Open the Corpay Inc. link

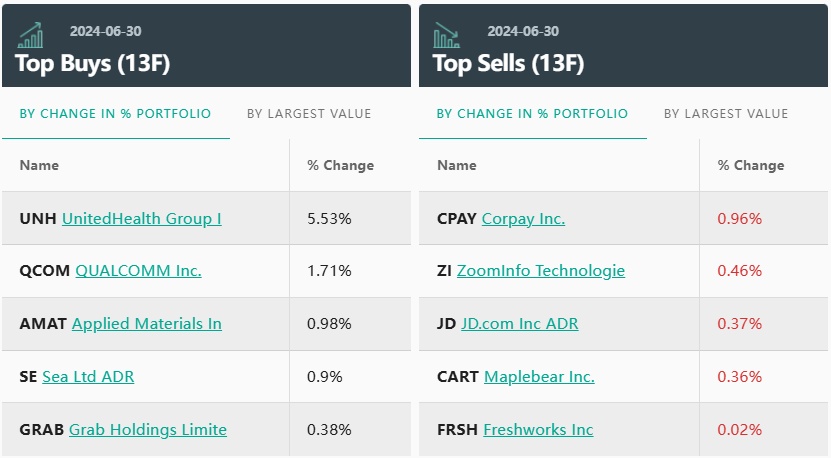click(523, 218)
